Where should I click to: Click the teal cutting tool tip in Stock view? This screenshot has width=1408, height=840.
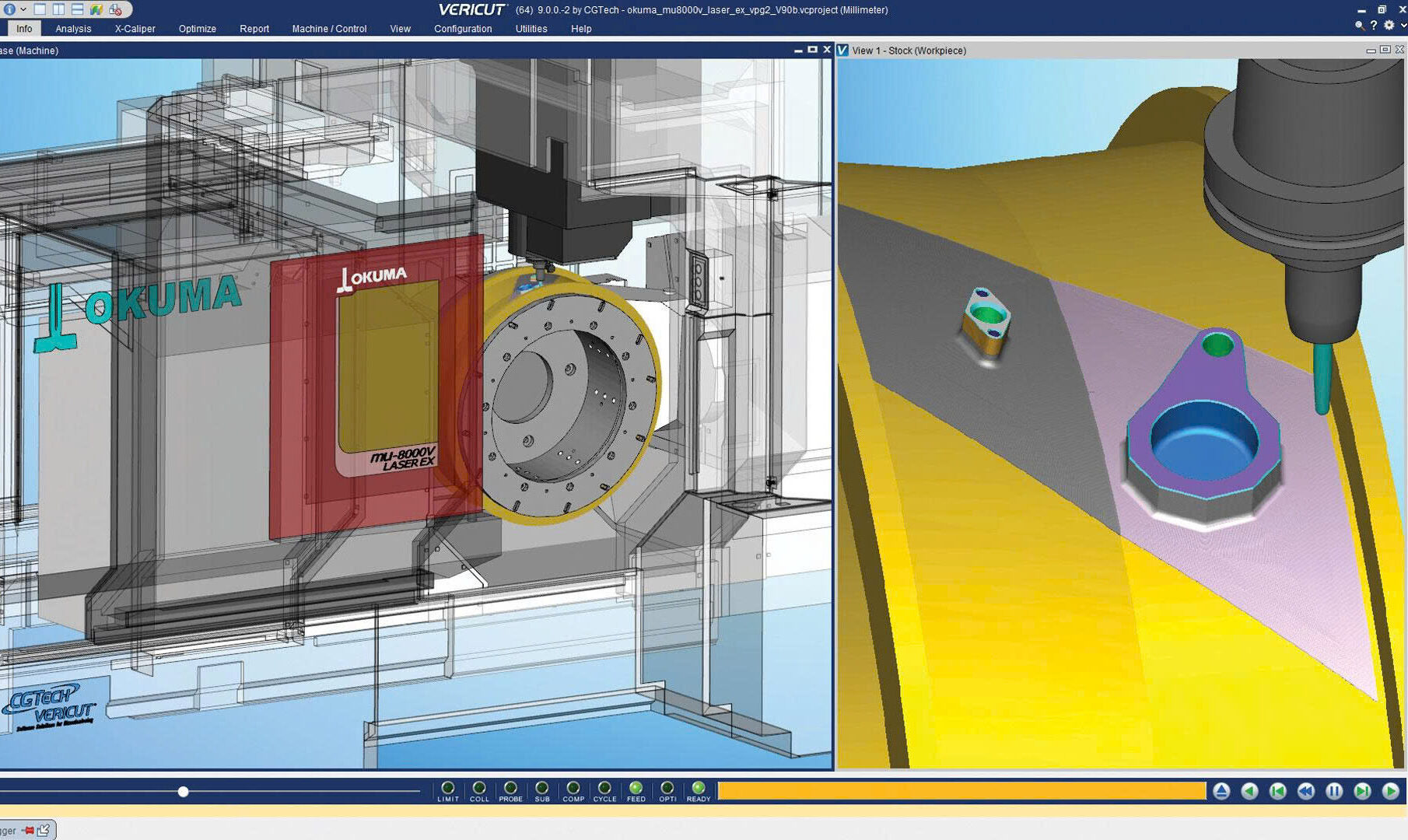coord(1321,381)
